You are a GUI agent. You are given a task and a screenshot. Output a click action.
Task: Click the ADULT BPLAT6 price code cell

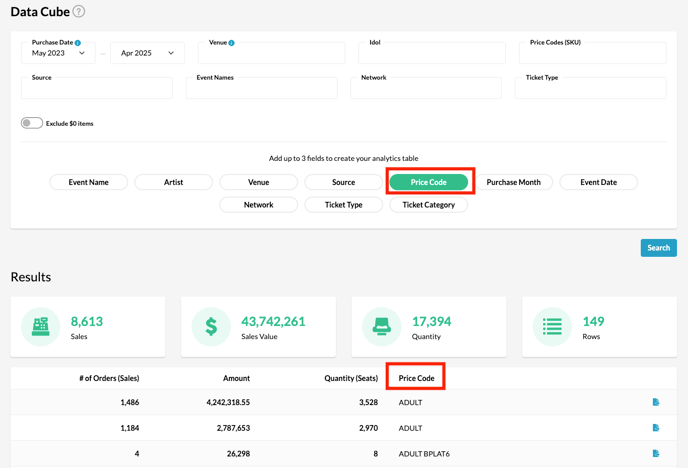coord(424,454)
